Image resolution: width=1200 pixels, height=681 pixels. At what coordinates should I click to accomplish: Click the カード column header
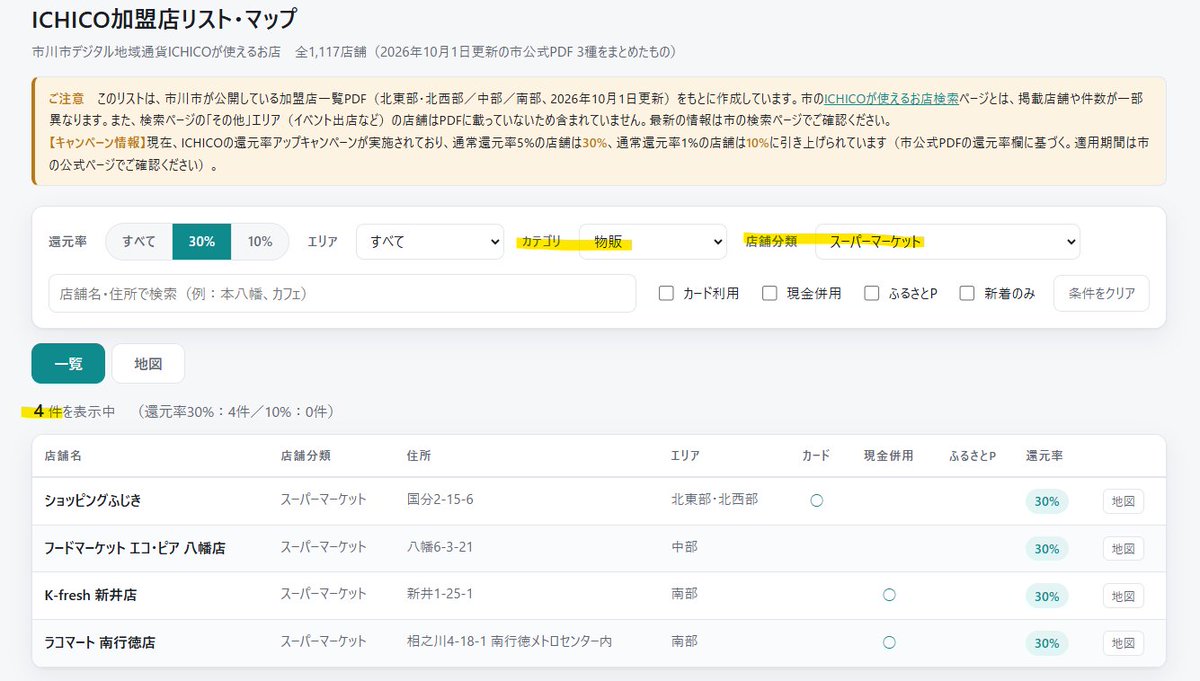coord(816,456)
